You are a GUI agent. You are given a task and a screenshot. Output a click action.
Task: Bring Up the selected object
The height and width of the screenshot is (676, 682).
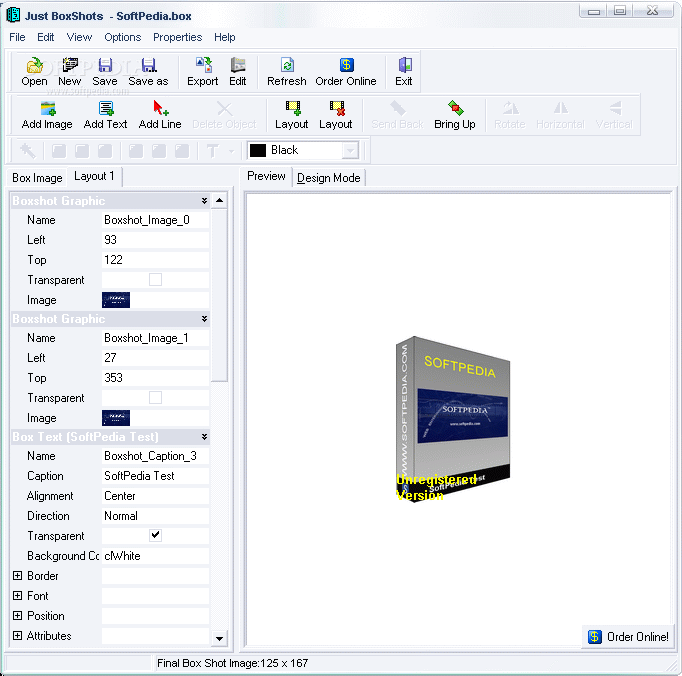455,115
